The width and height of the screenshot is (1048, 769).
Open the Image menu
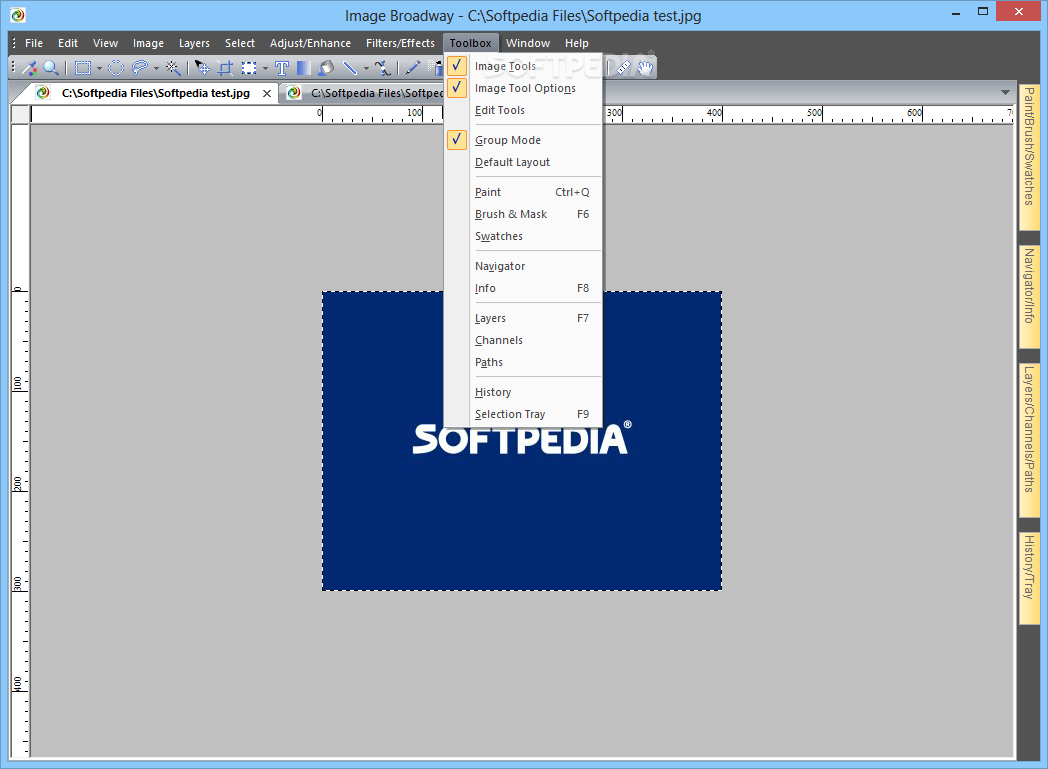[x=148, y=43]
